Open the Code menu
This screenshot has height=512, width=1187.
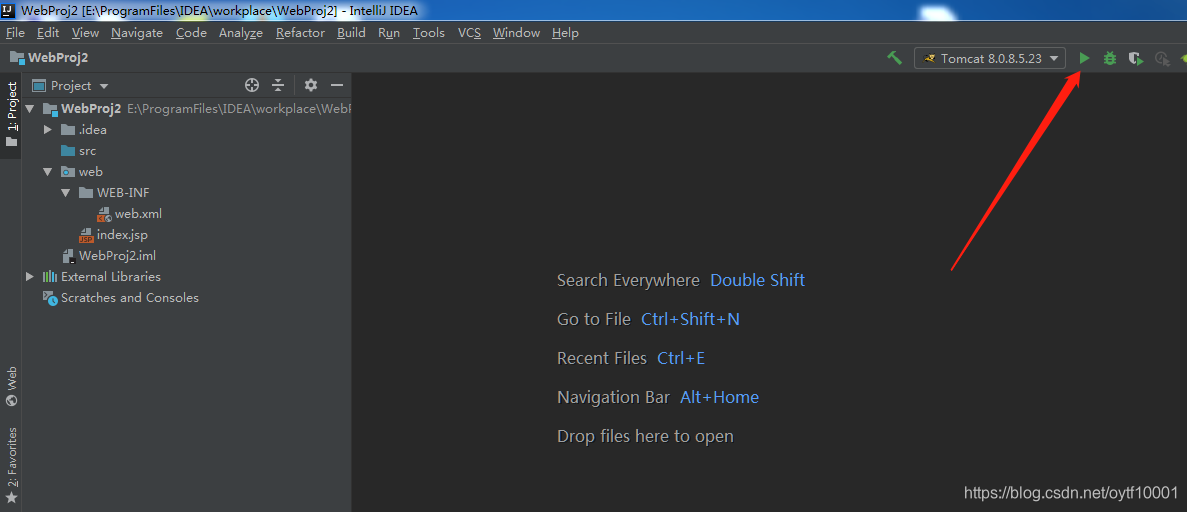coord(192,33)
